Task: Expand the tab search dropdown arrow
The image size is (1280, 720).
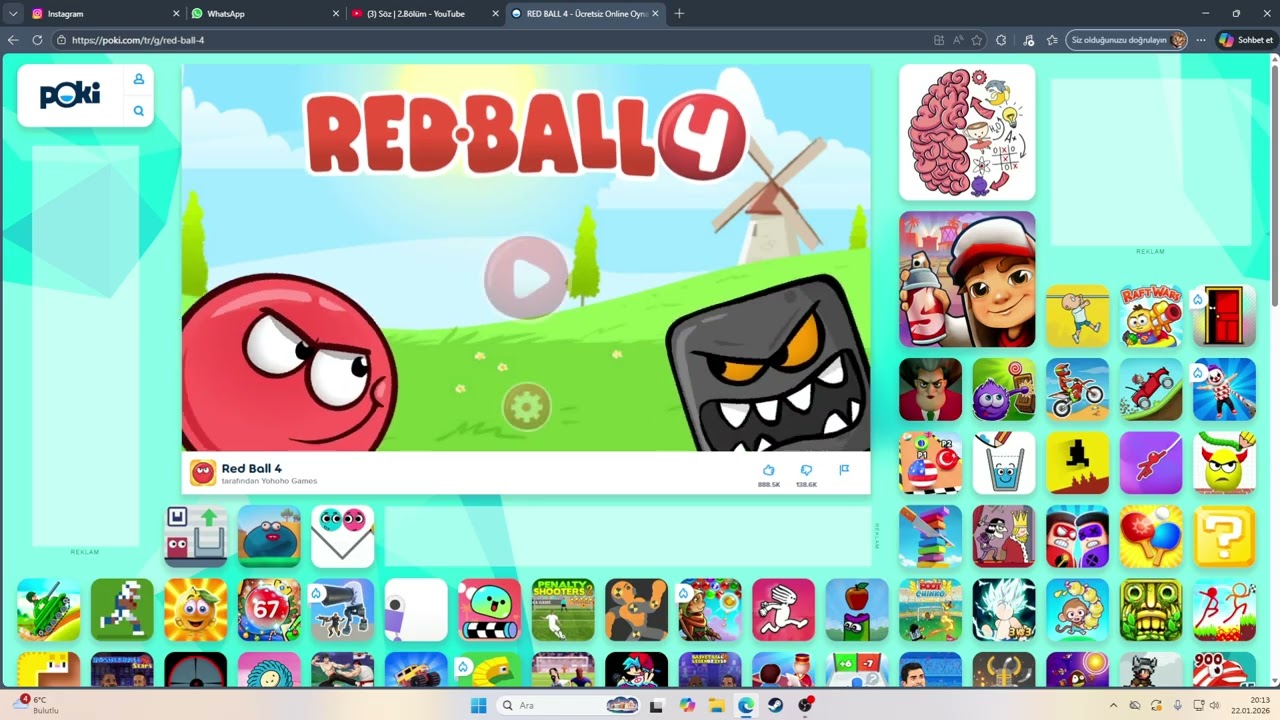Action: click(x=13, y=14)
